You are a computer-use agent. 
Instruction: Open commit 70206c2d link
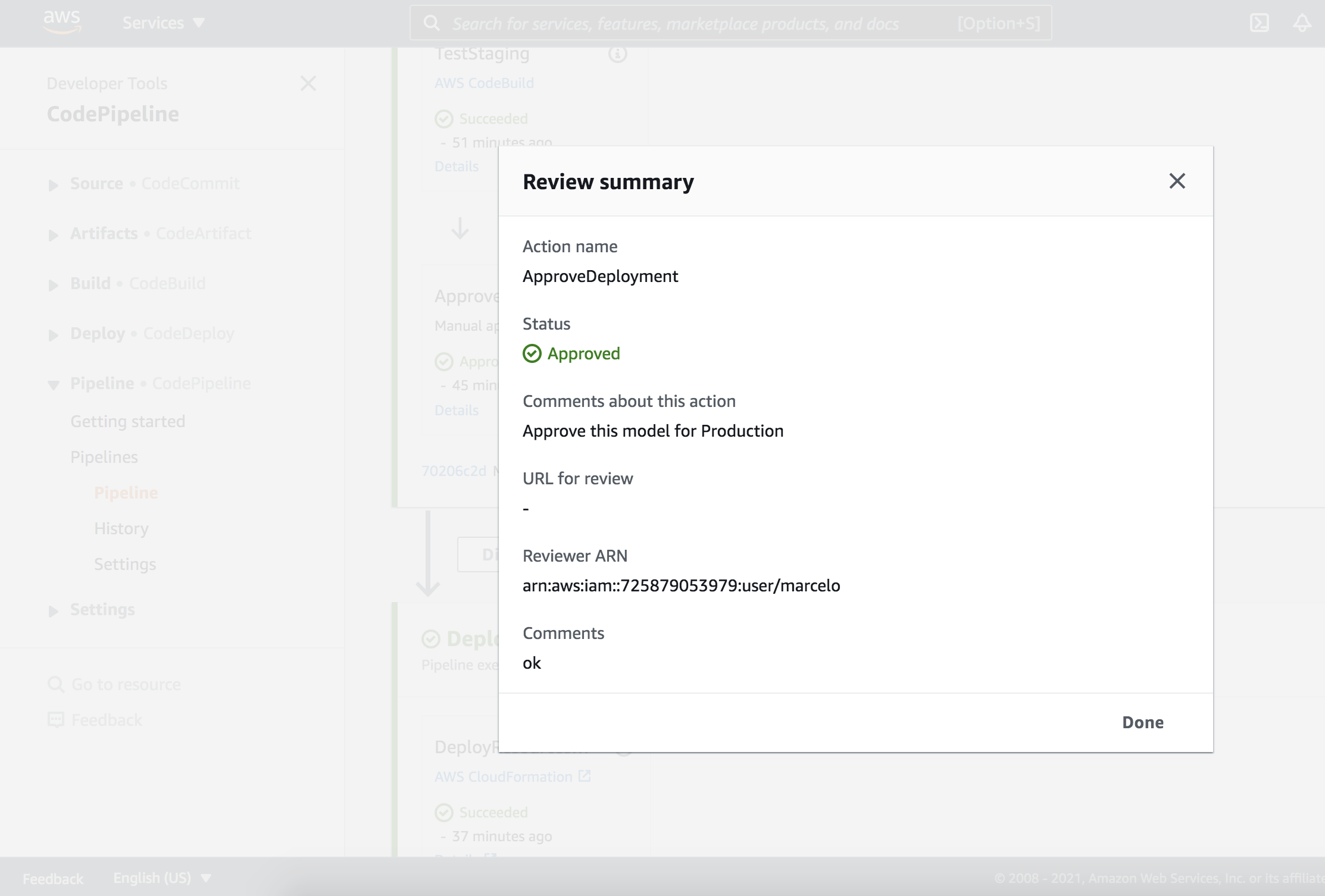coord(454,471)
